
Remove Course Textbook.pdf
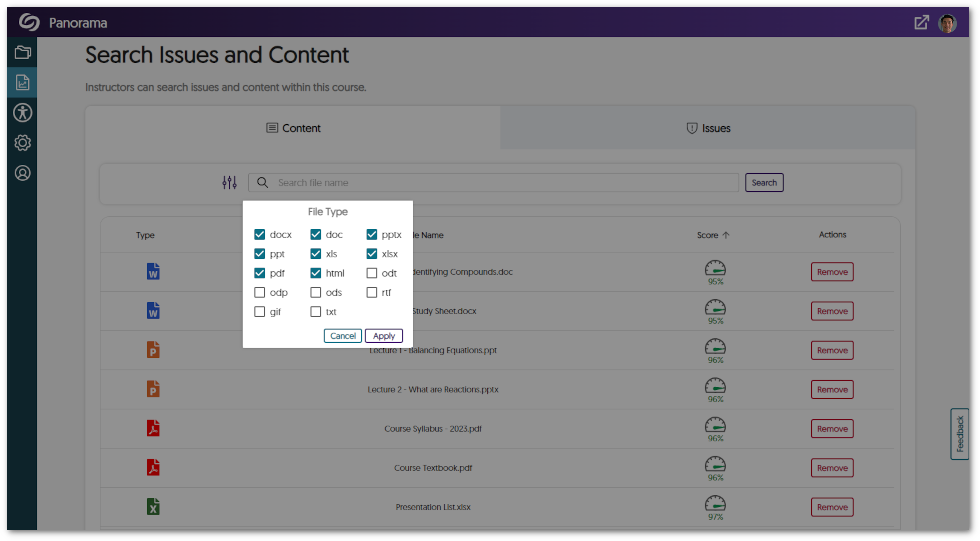click(x=832, y=468)
